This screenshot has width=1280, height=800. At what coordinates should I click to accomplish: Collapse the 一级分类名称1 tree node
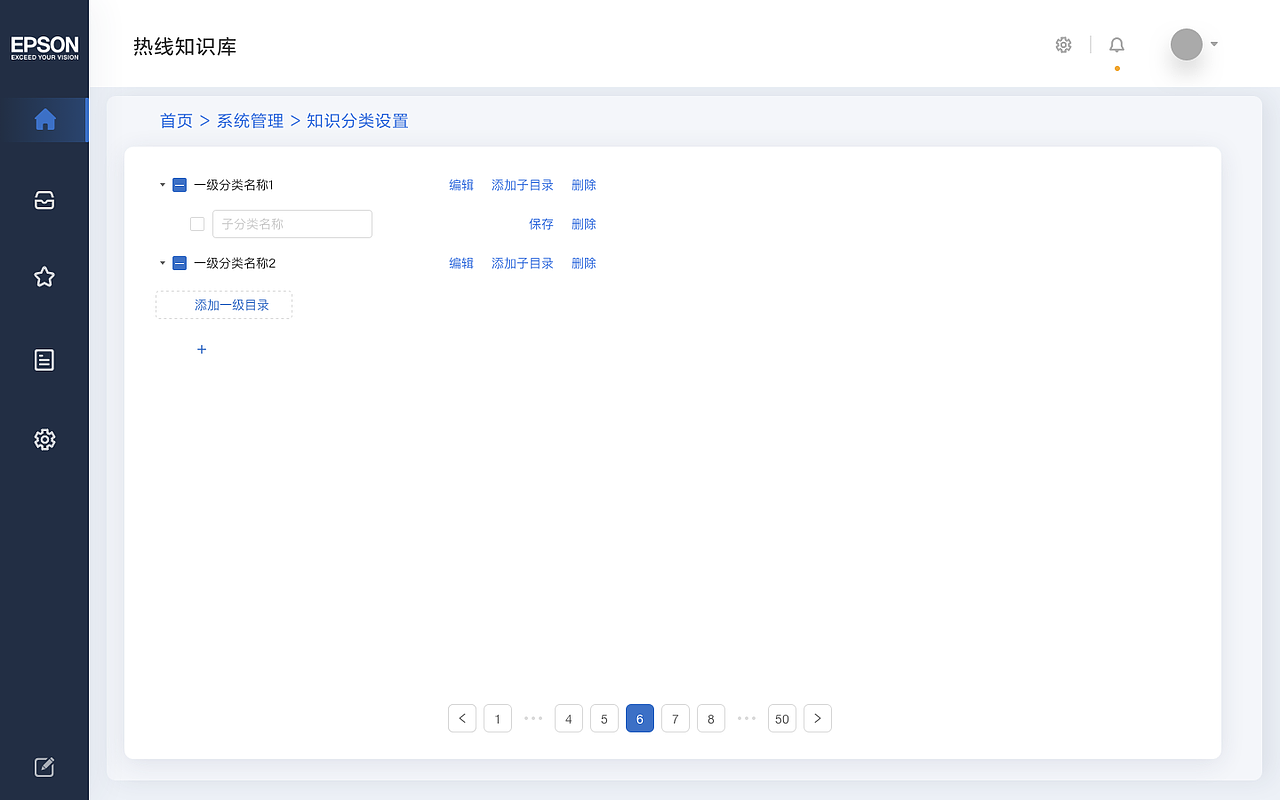[162, 184]
